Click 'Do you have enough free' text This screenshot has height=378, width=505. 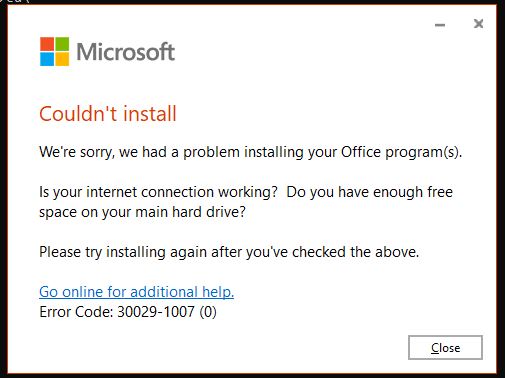pyautogui.click(x=369, y=192)
